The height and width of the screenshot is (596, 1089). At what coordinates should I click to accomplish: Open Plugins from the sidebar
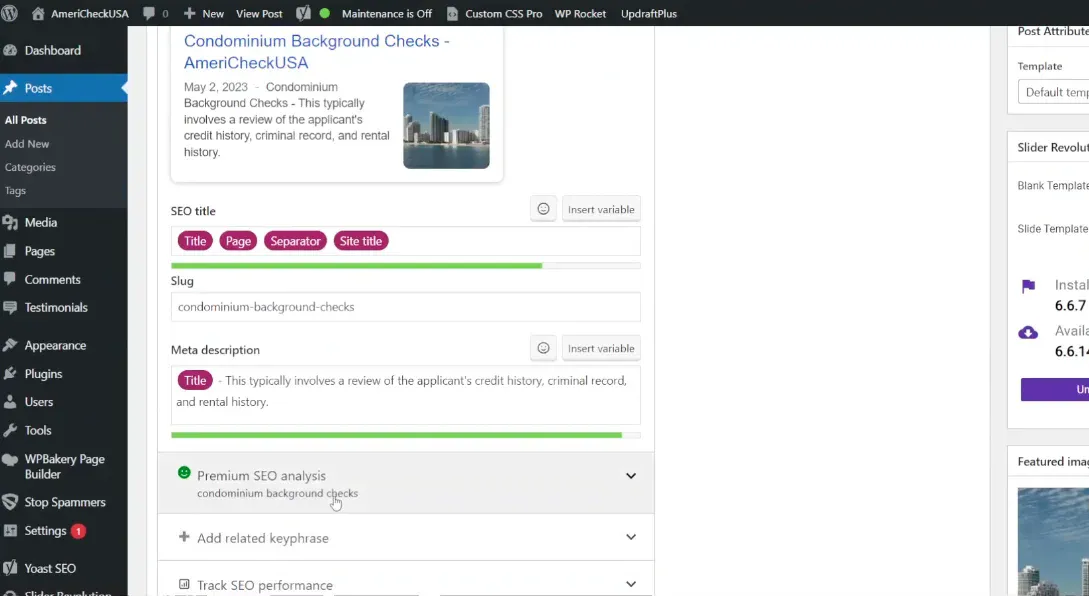coord(43,374)
